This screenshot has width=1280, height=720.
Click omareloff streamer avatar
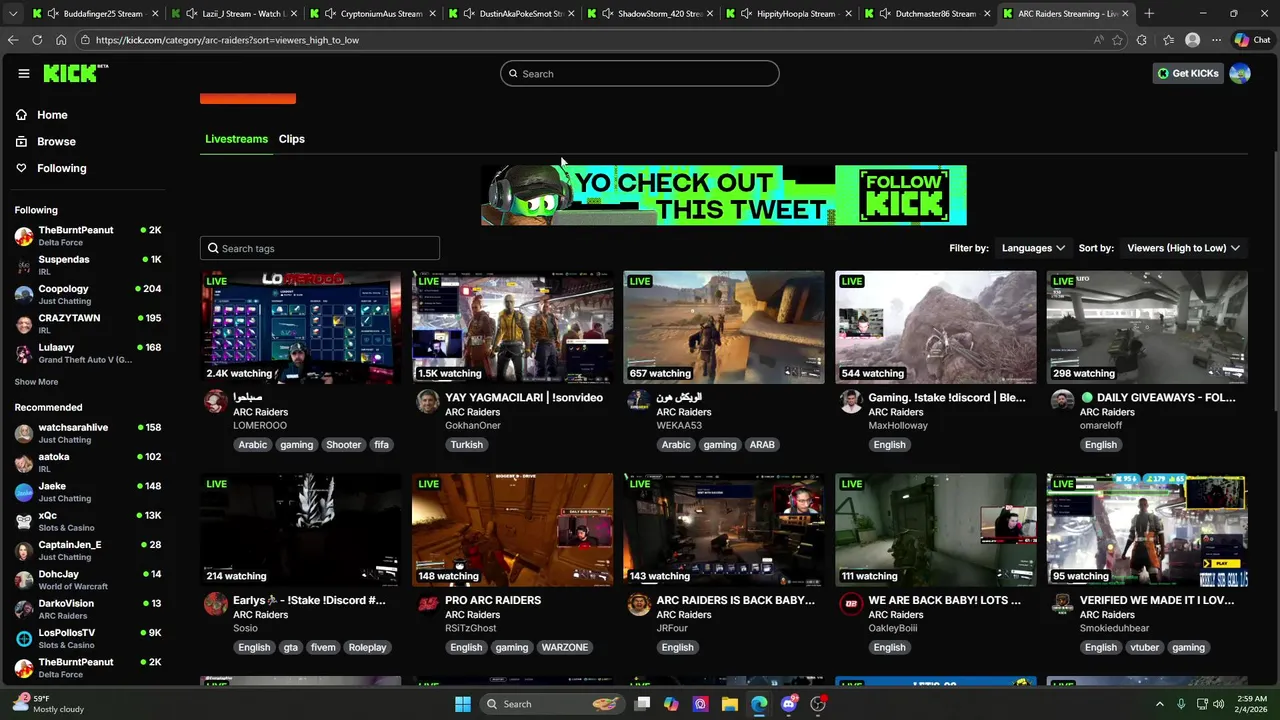[1063, 402]
